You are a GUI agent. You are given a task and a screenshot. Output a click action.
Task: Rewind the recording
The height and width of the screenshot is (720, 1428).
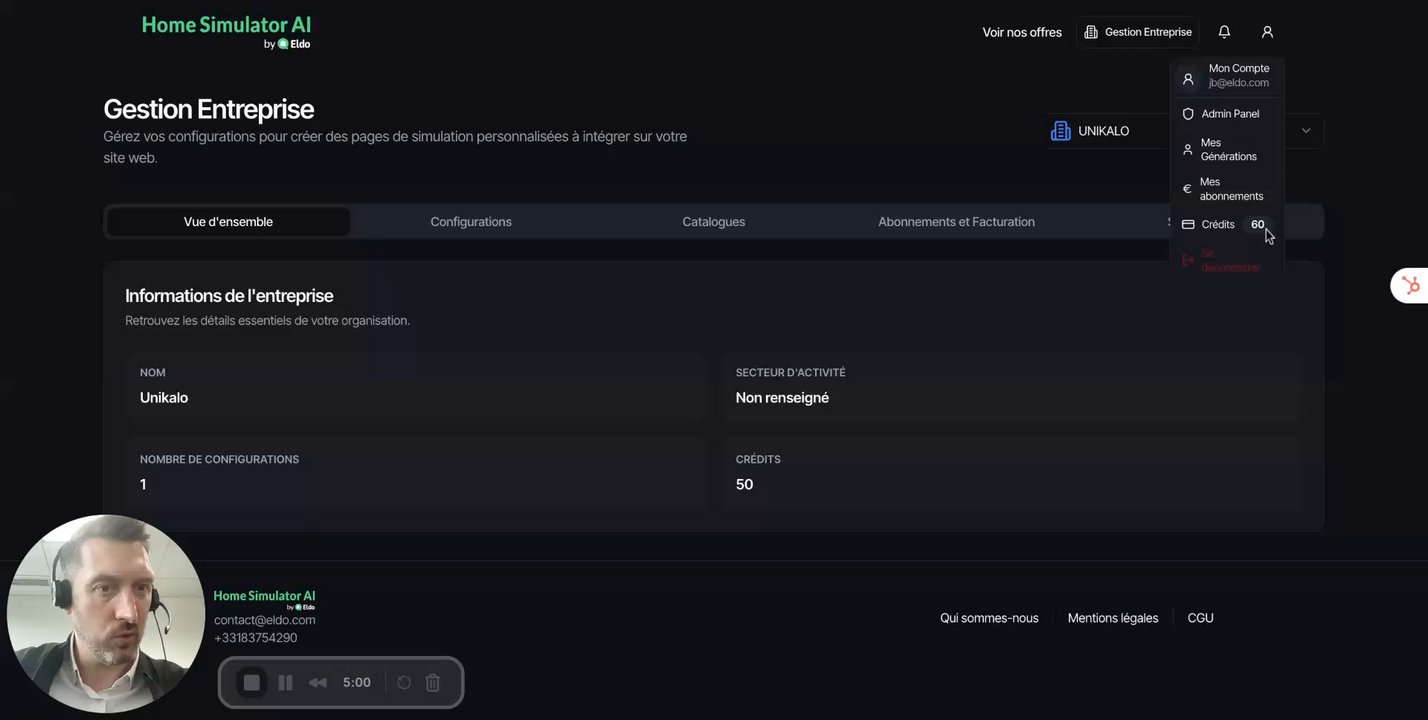[318, 682]
